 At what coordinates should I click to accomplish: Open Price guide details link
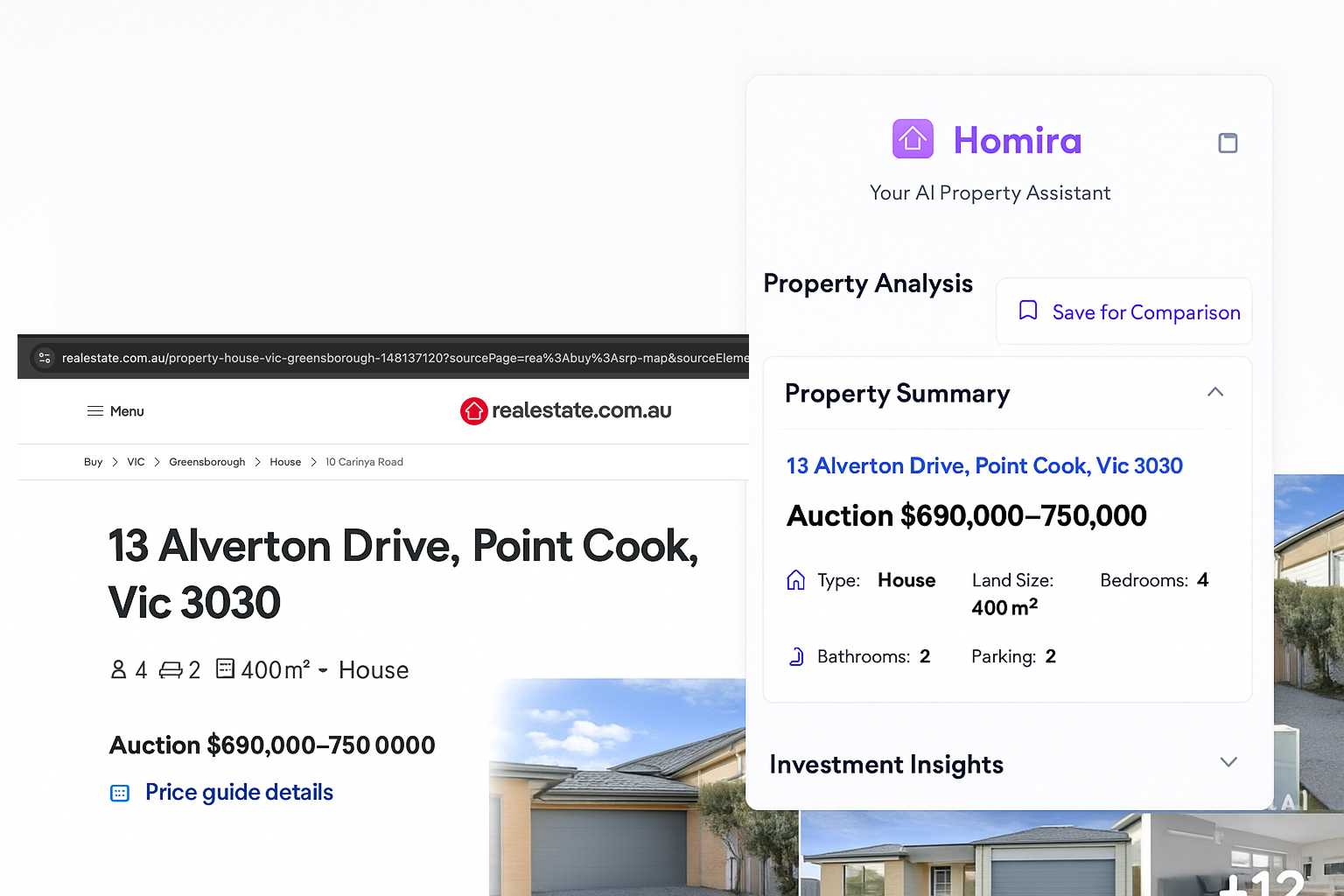point(239,792)
